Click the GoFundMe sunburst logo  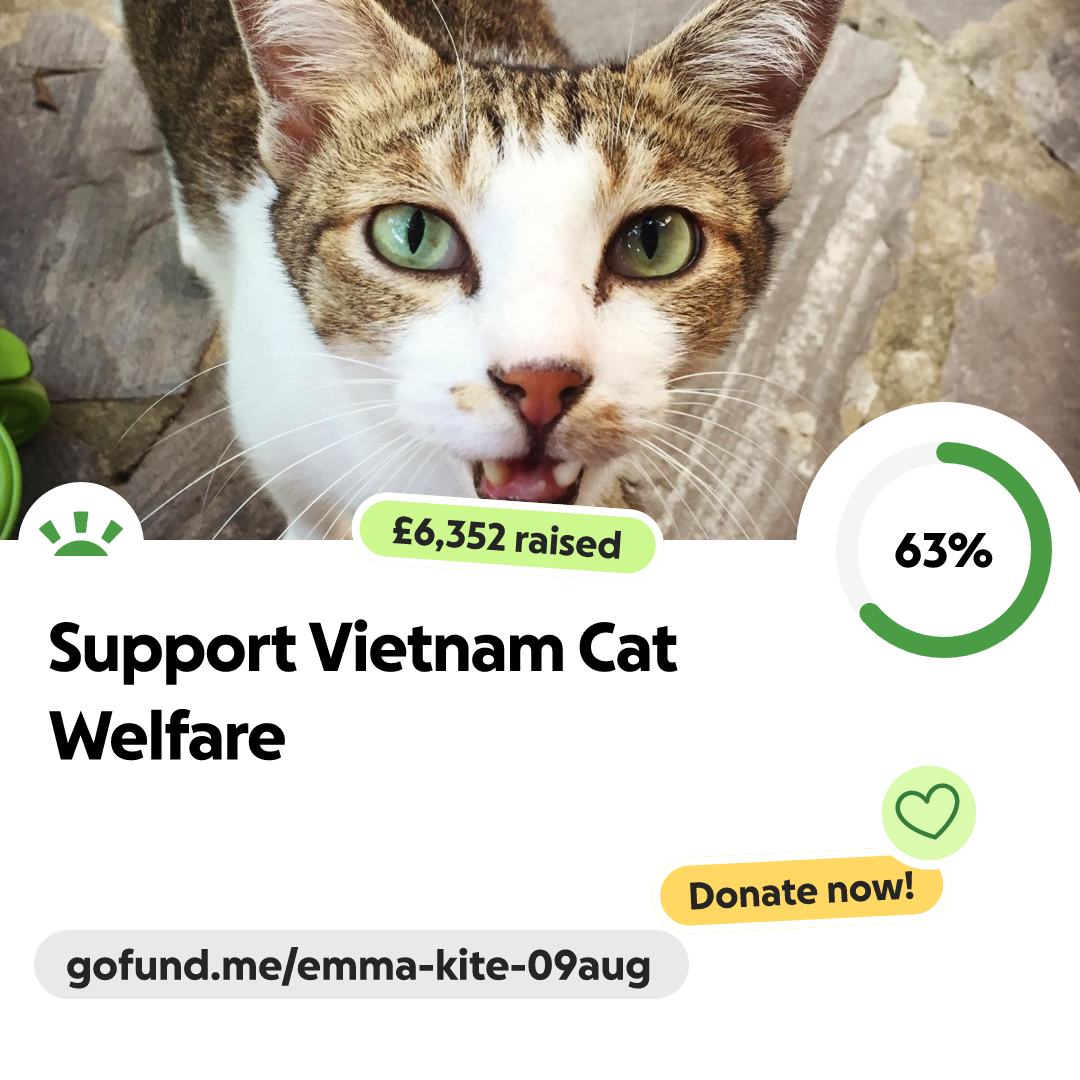pos(81,534)
